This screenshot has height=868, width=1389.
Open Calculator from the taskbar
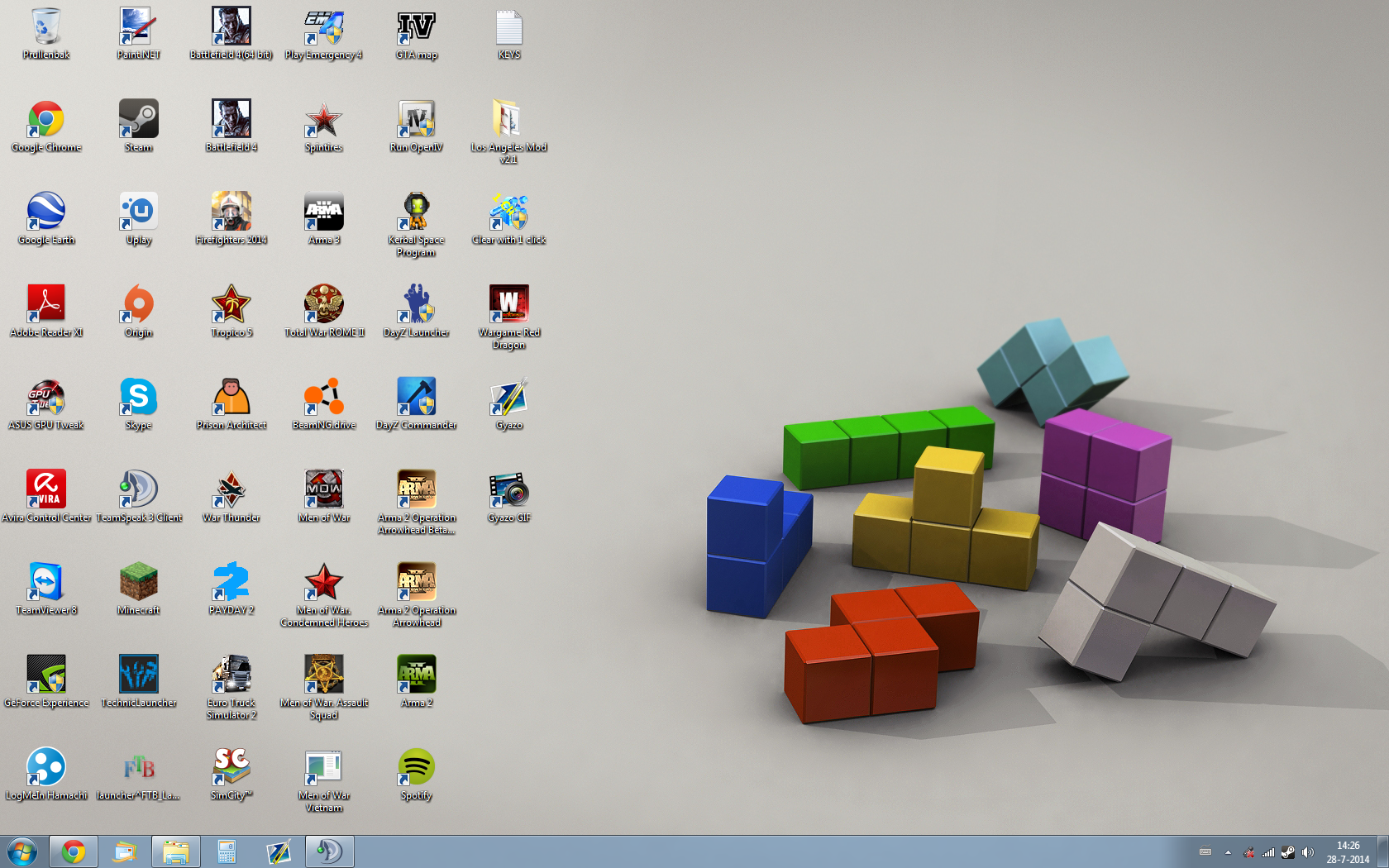pyautogui.click(x=227, y=851)
